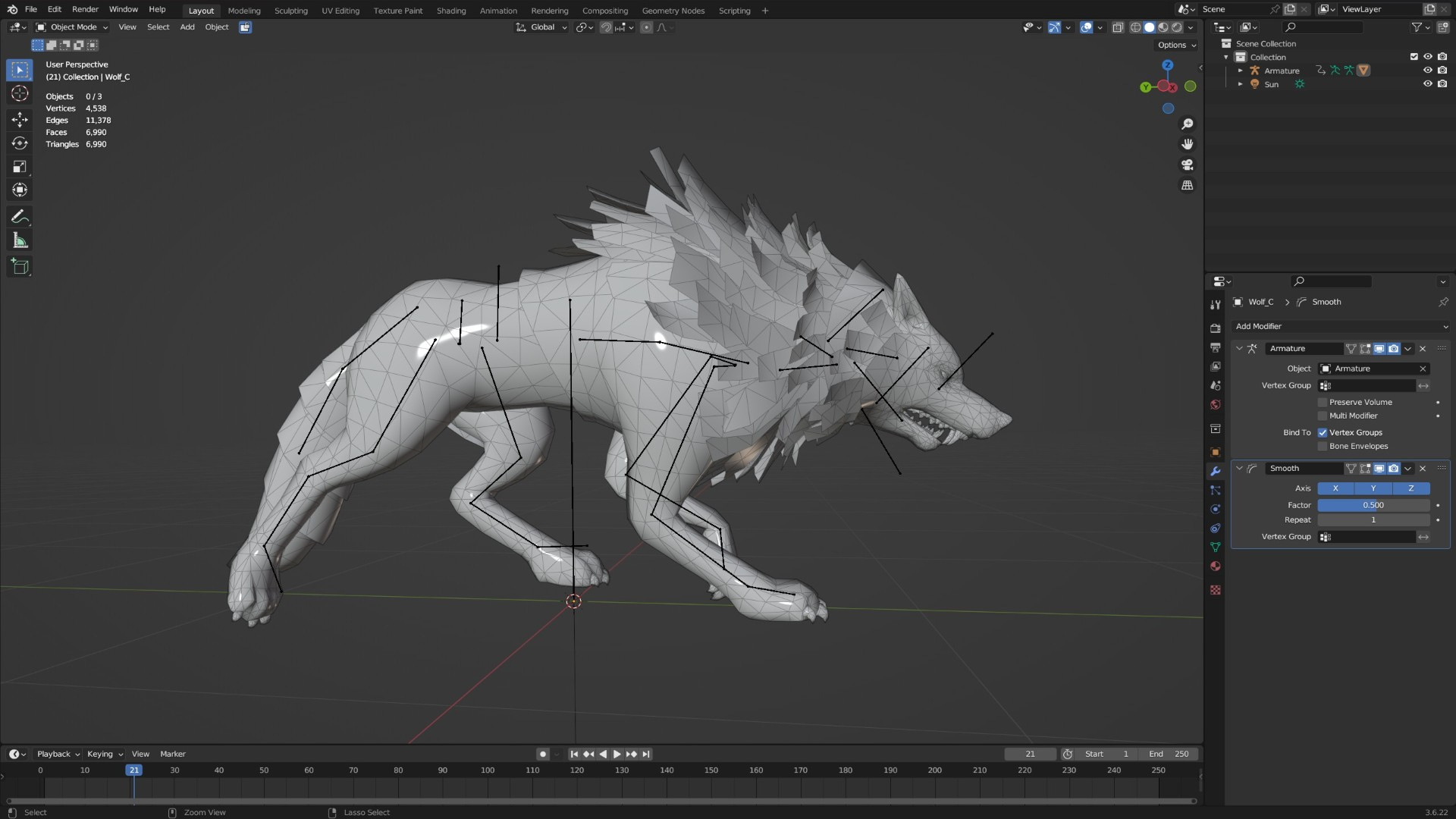Open the Add Modifier dropdown
The image size is (1456, 819).
1341,326
